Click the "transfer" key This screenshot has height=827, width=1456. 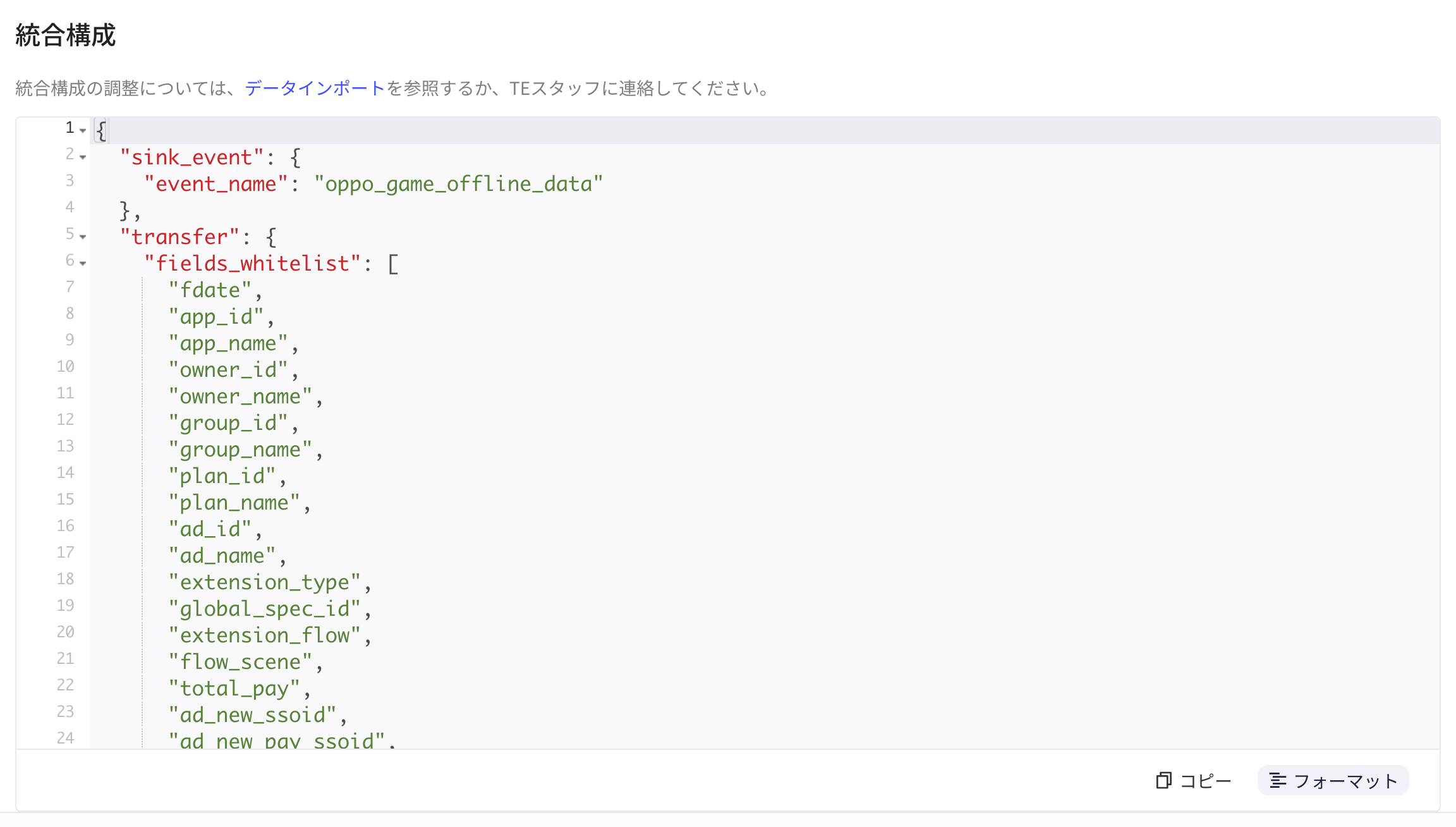tap(179, 237)
